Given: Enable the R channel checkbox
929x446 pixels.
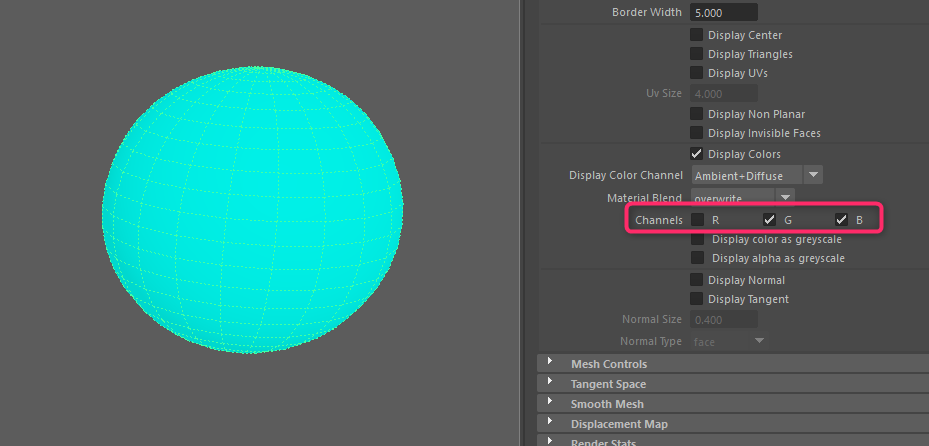Looking at the screenshot, I should tap(697, 219).
